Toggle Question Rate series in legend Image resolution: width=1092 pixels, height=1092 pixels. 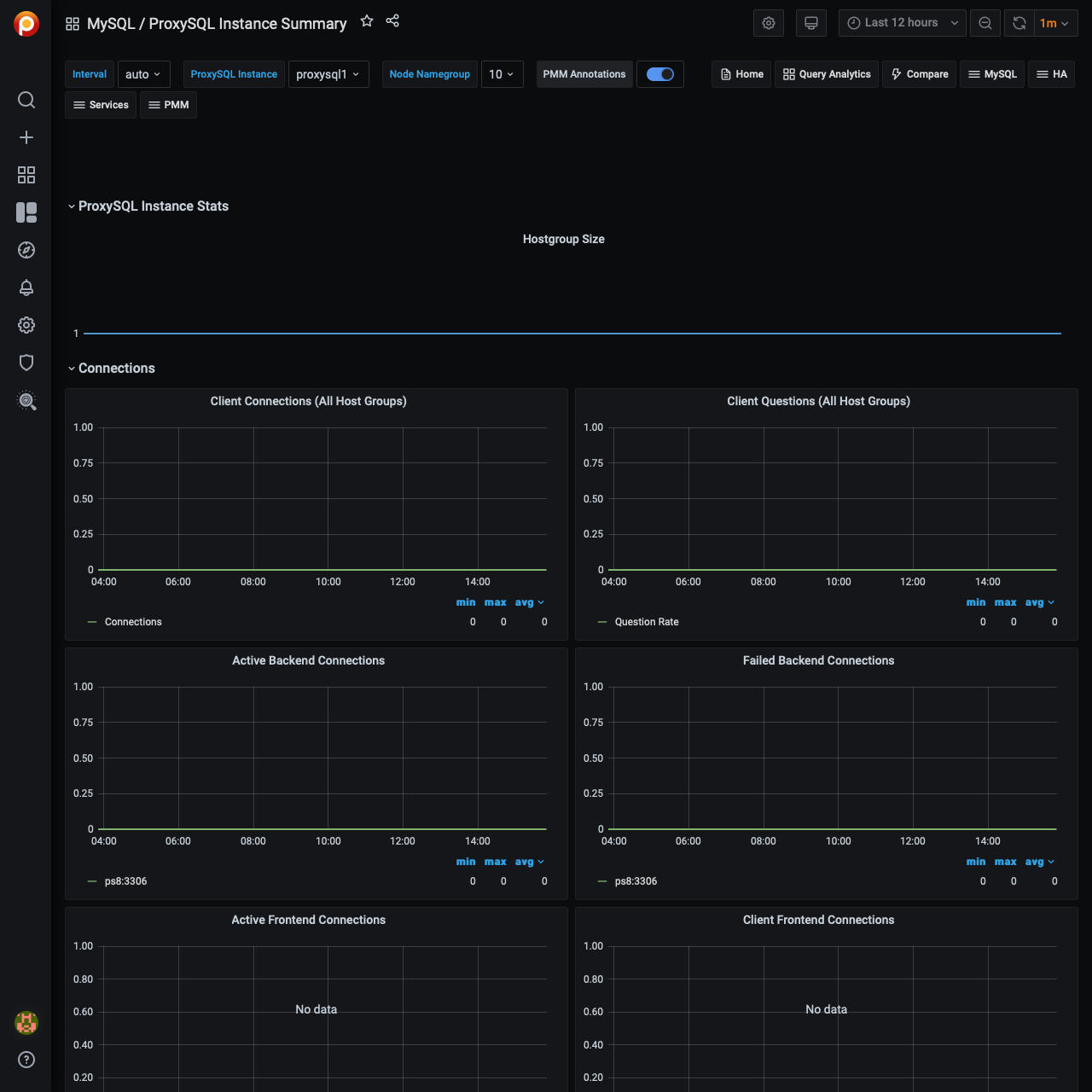[x=646, y=622]
